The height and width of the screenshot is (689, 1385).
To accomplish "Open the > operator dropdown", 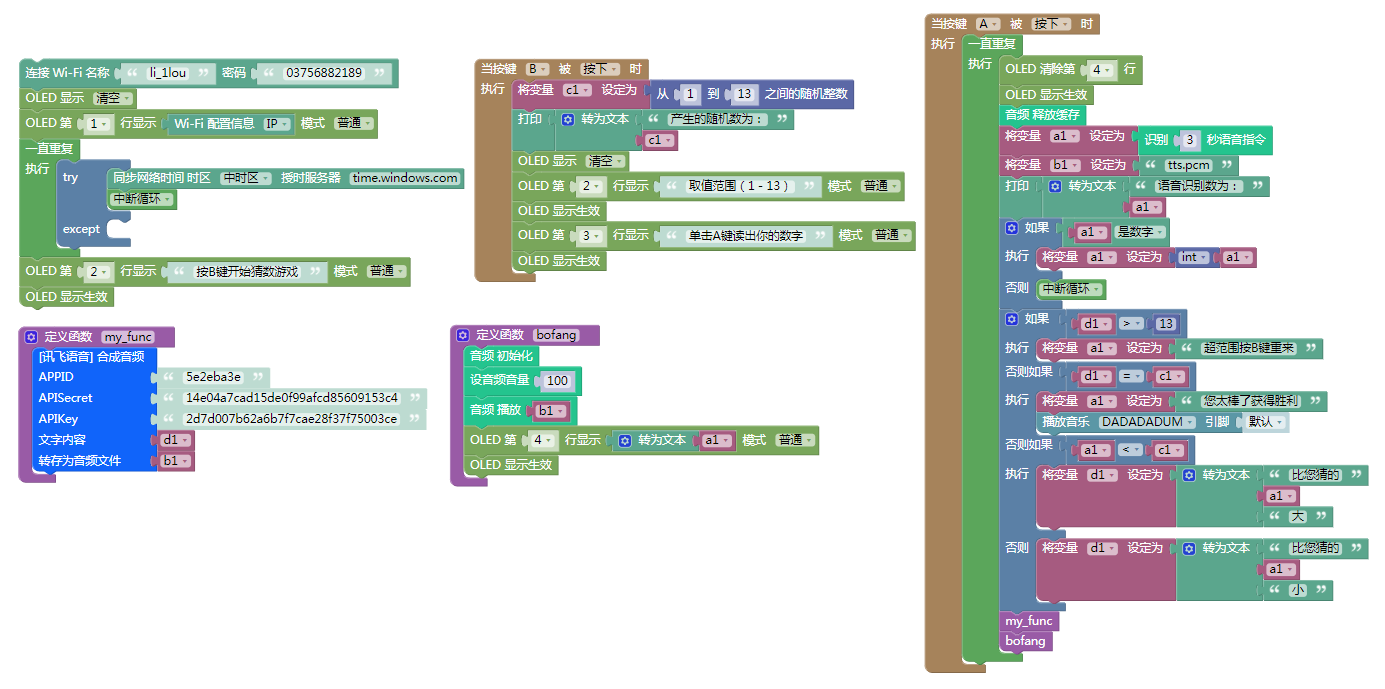I will point(1130,323).
